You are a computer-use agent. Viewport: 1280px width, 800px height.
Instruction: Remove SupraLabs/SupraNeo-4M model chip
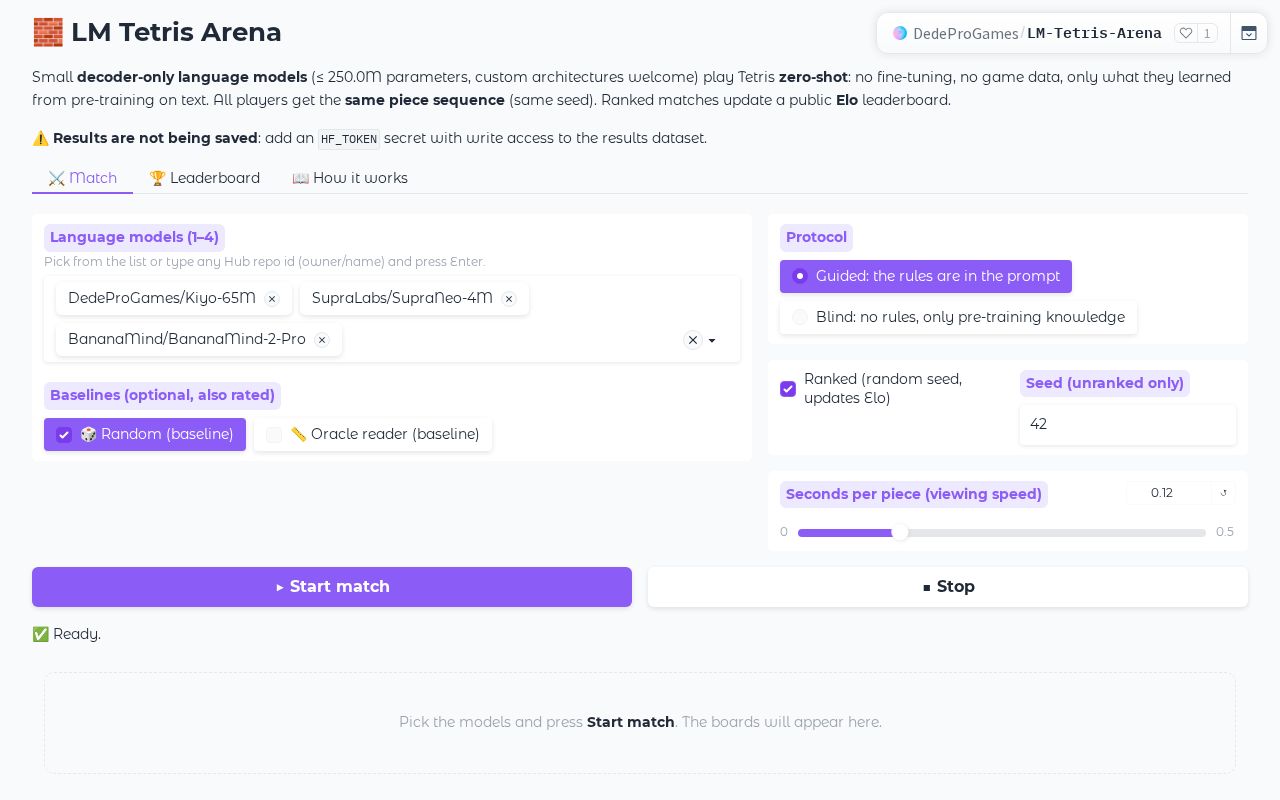pos(509,299)
